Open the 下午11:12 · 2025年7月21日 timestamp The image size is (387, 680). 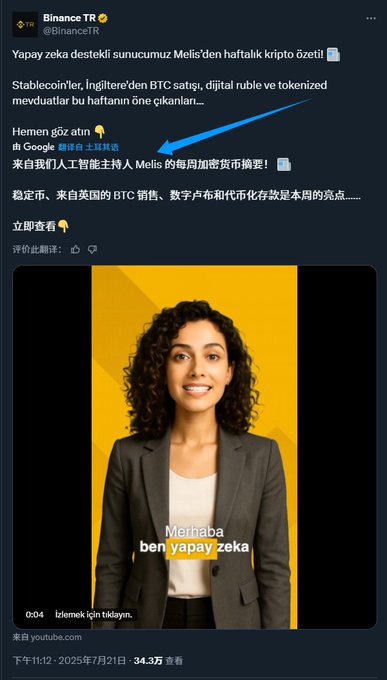(70, 661)
